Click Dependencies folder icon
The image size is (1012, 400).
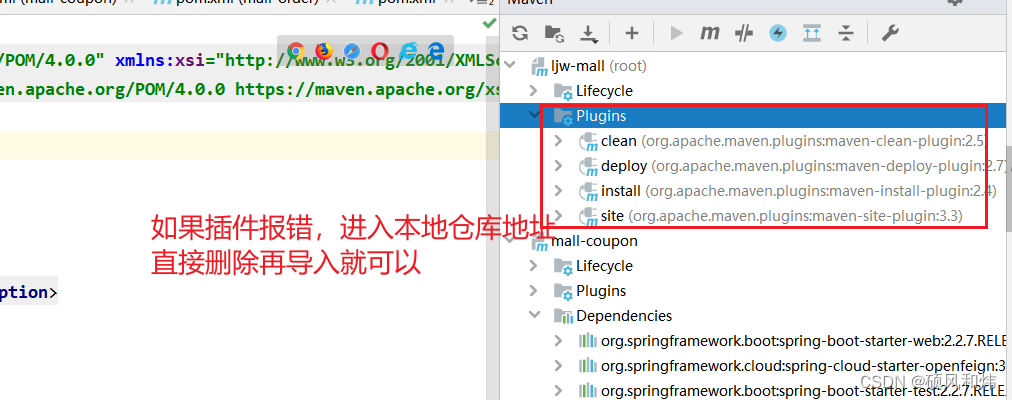click(x=563, y=316)
